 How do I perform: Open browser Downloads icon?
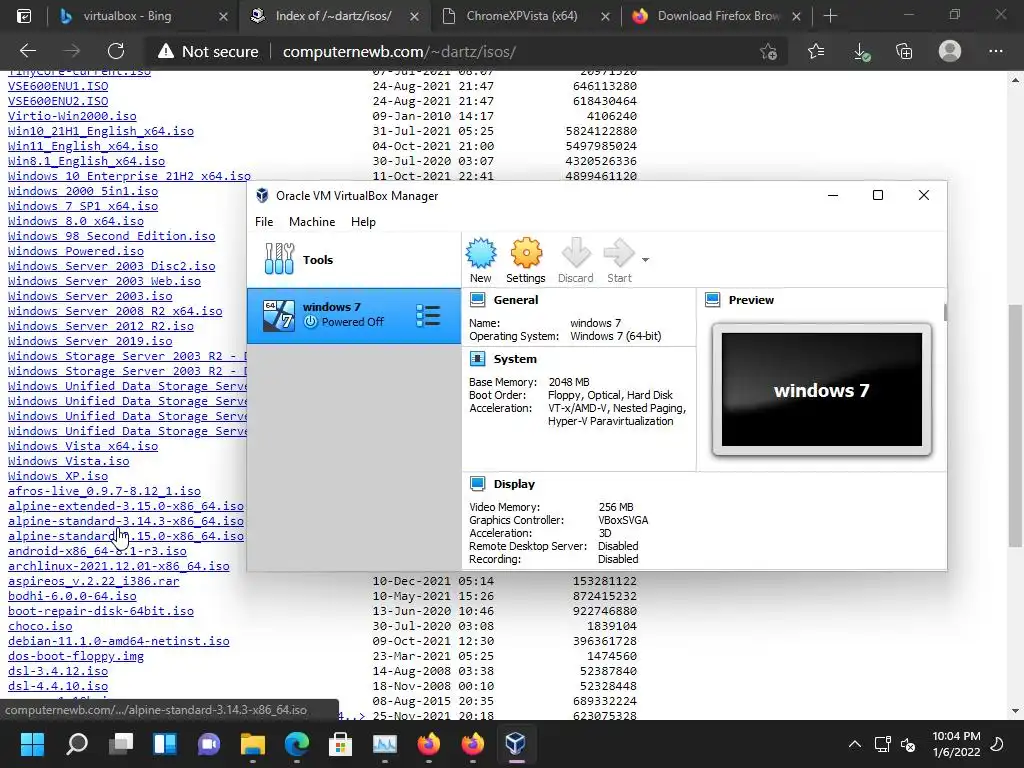coord(861,52)
